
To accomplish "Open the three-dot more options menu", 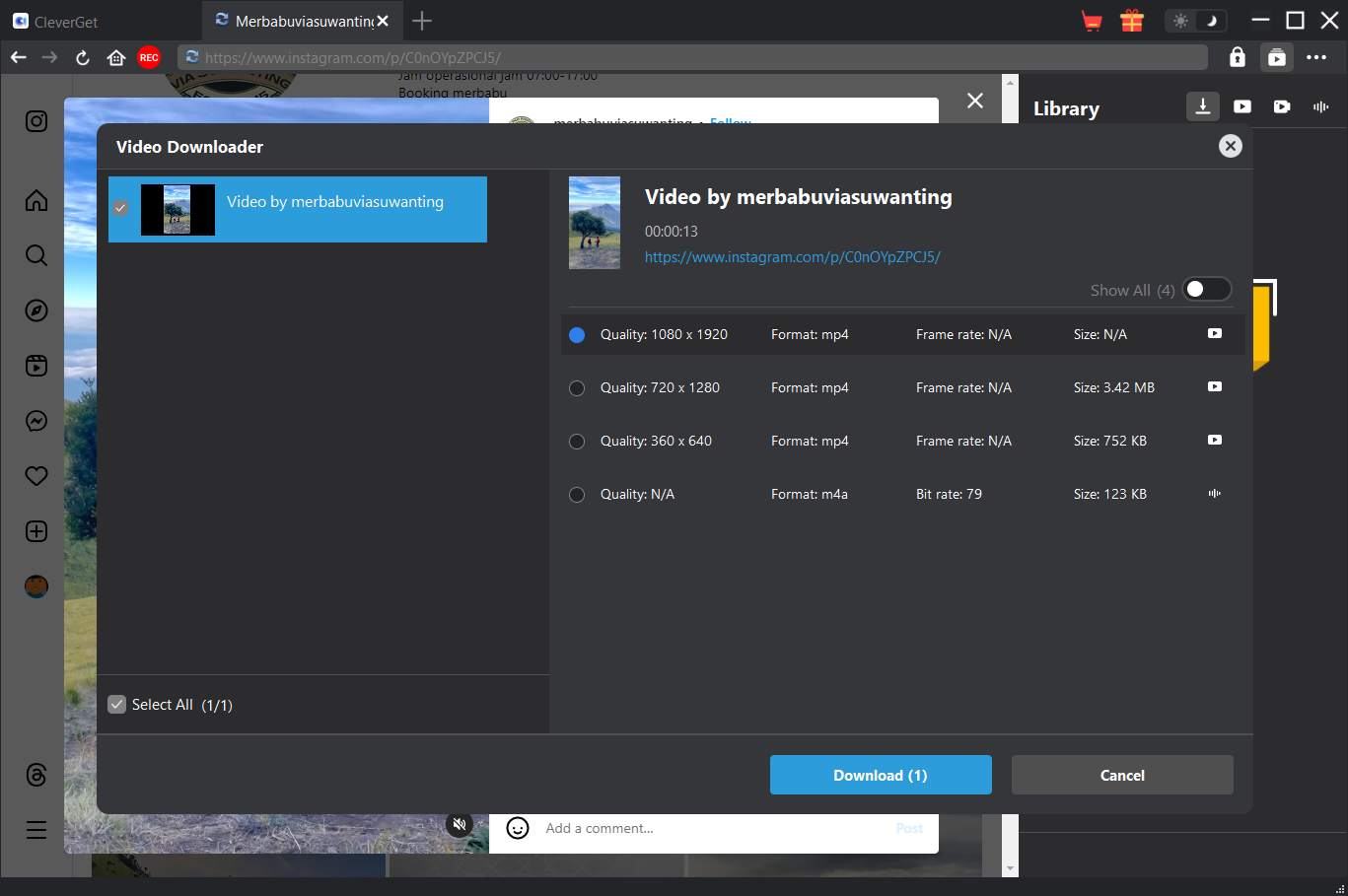I will pyautogui.click(x=1316, y=58).
